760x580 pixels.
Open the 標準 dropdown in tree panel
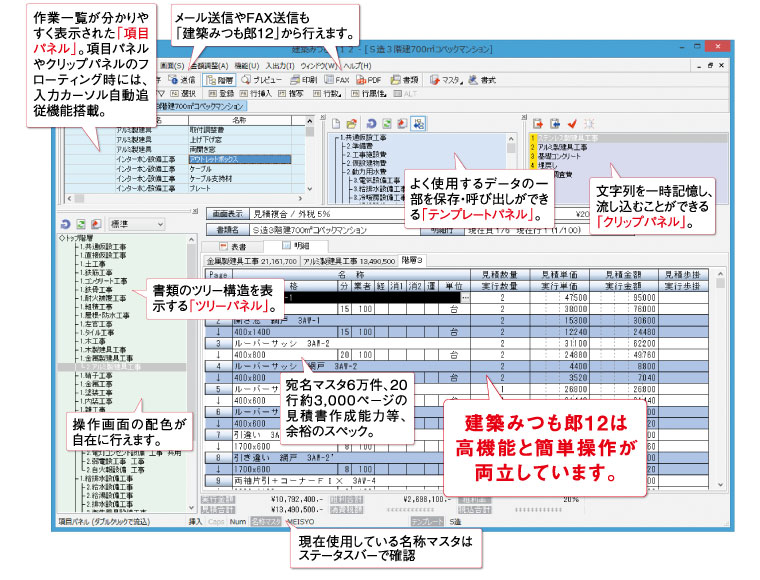137,224
